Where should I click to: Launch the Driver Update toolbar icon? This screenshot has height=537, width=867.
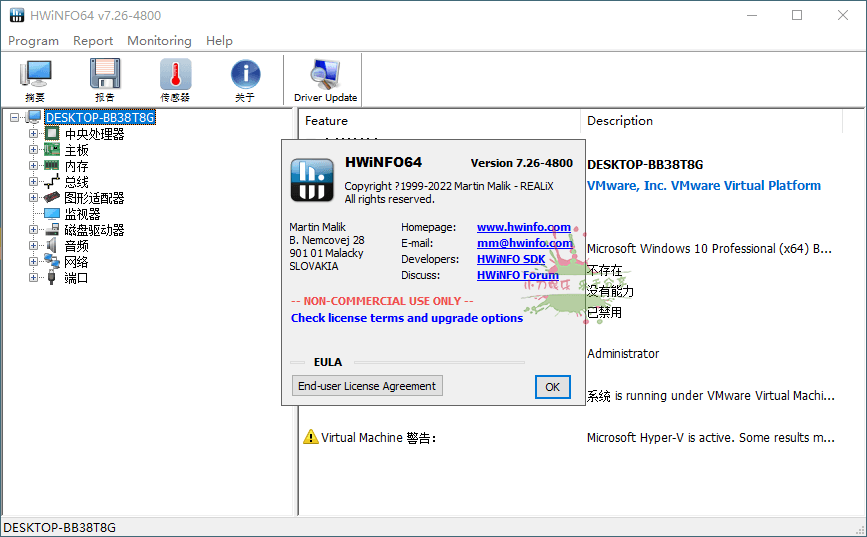[325, 80]
